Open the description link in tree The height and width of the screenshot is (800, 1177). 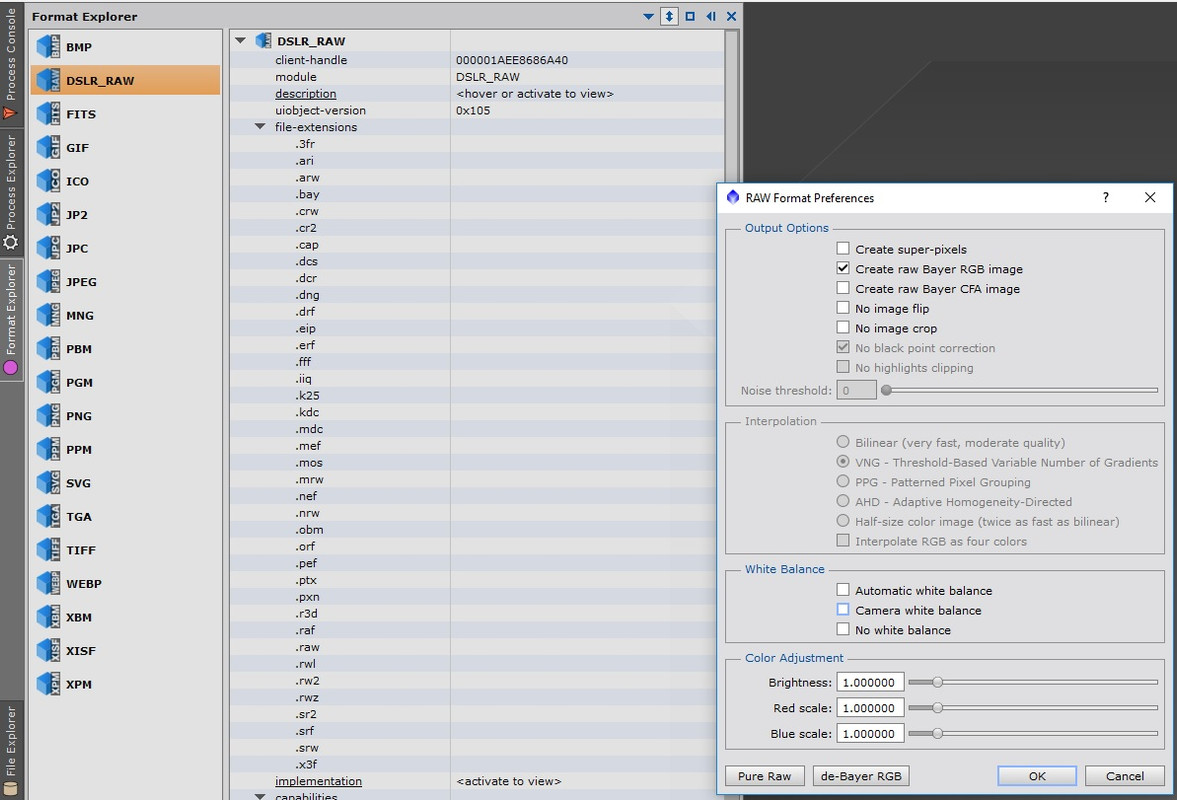coord(306,94)
